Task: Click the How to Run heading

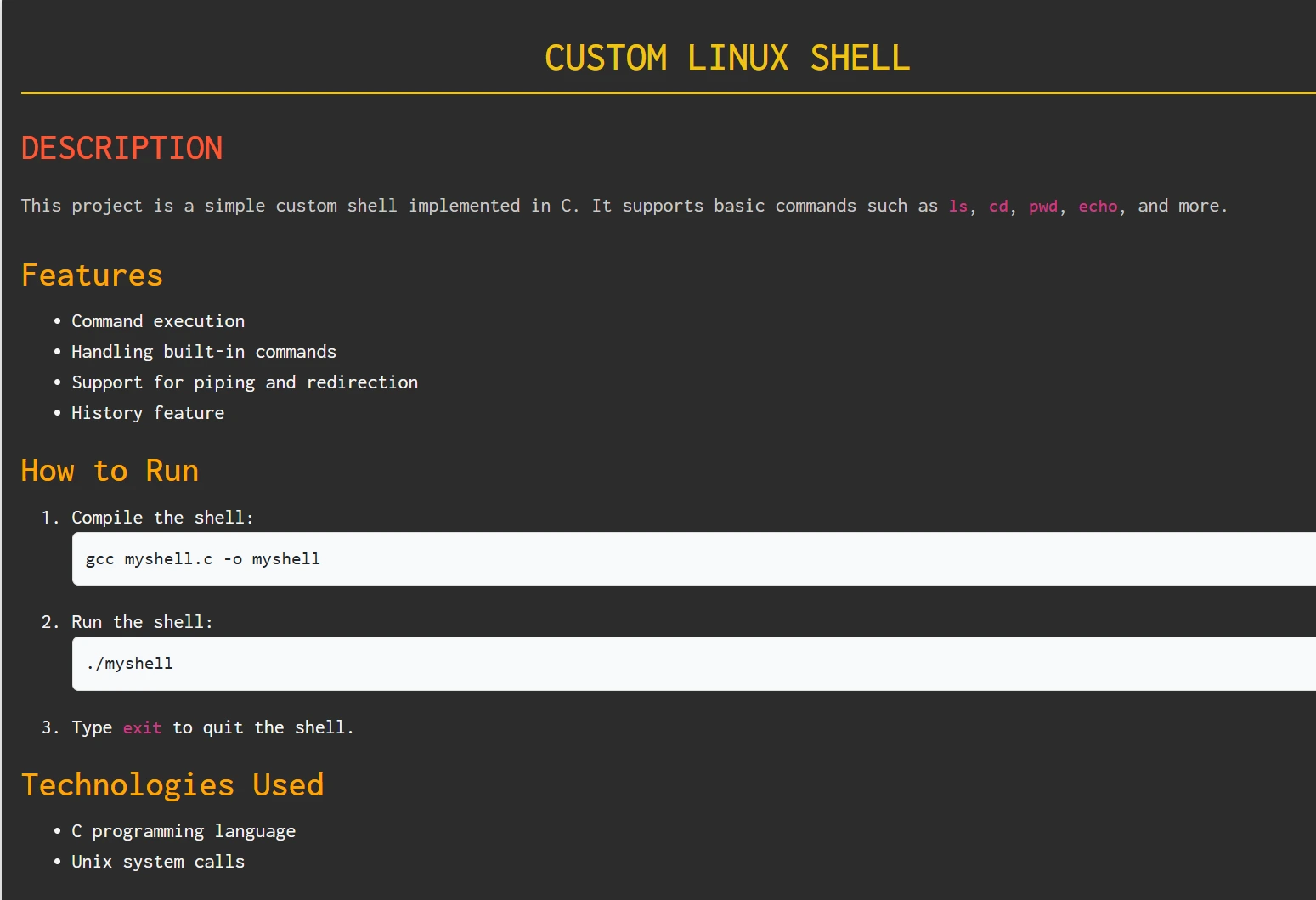Action: (110, 470)
